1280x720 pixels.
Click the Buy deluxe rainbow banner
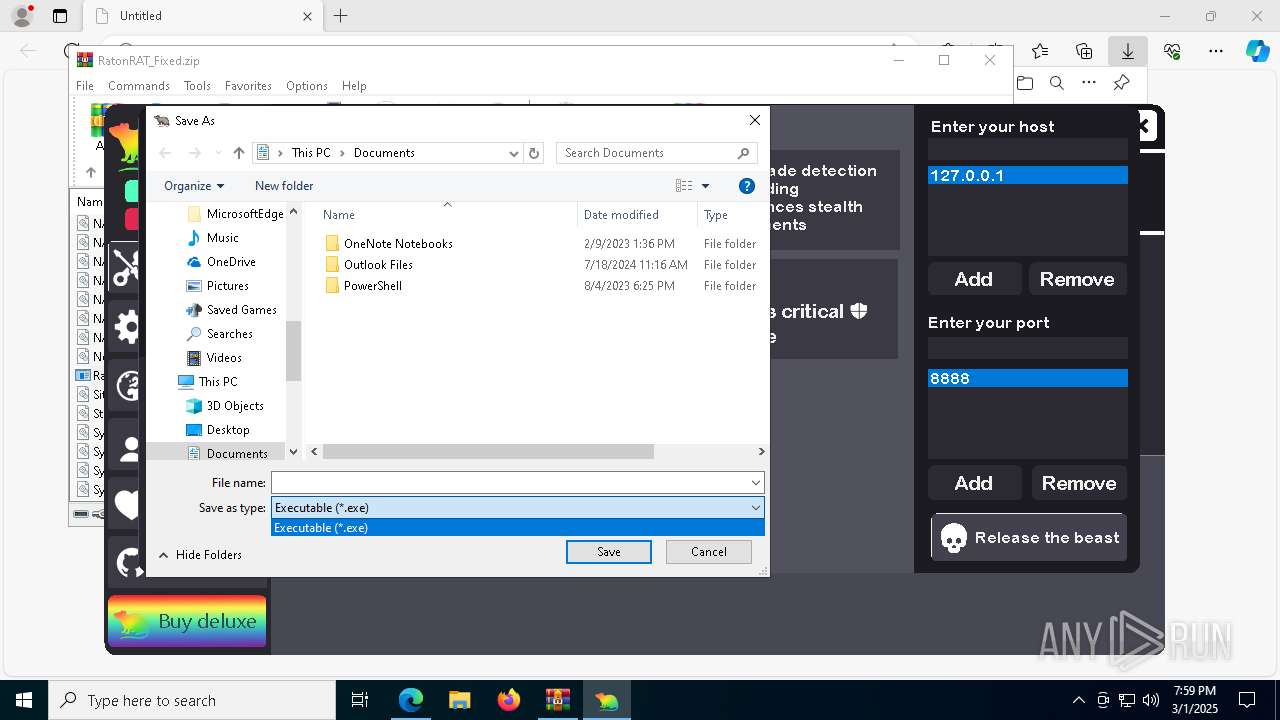pos(187,621)
